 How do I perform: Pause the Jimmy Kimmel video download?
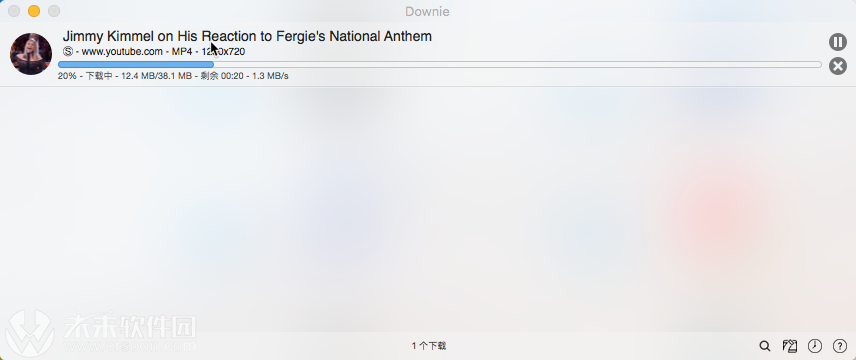tap(837, 42)
